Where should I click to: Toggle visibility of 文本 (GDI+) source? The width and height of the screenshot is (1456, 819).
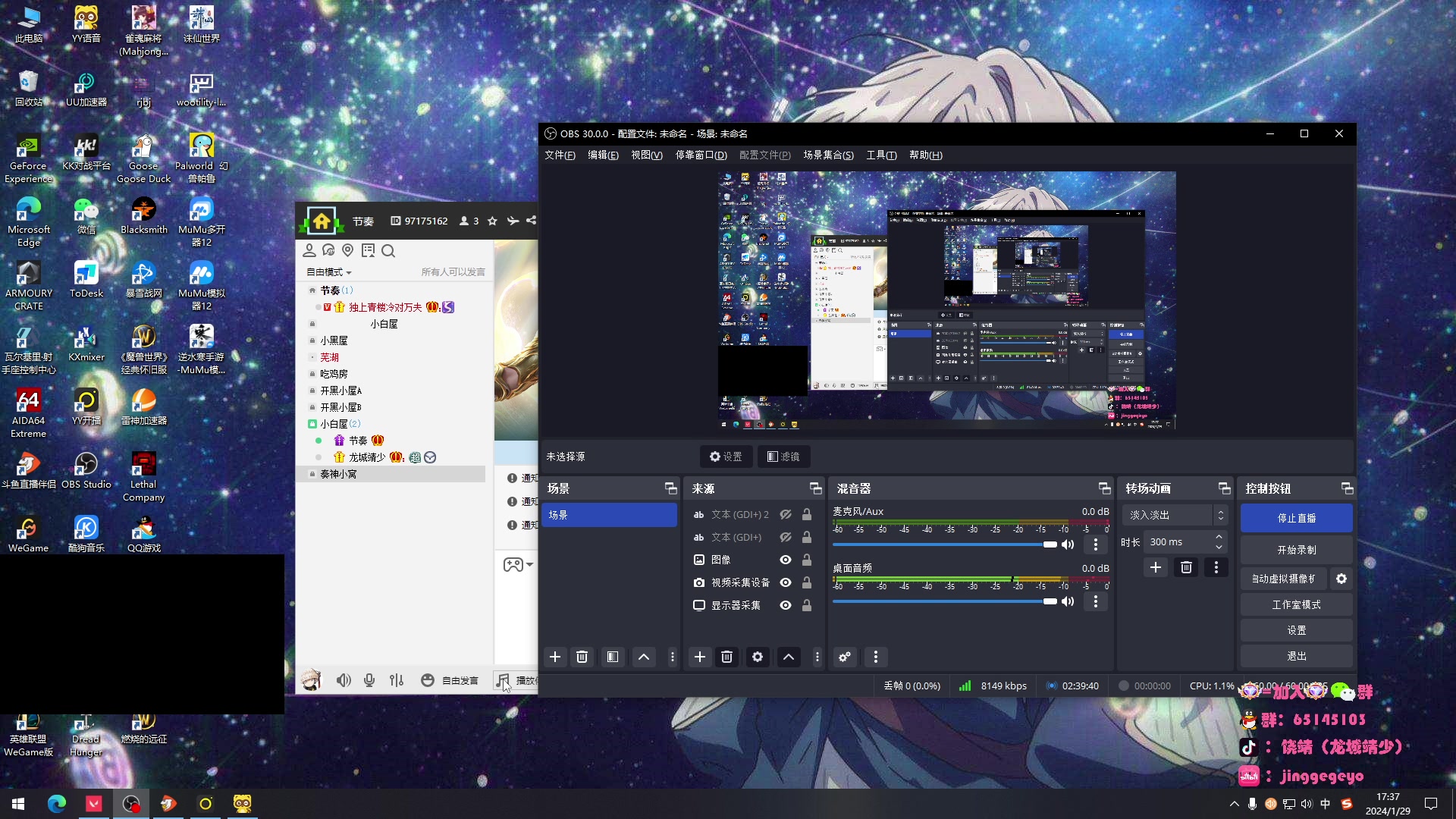coord(786,537)
